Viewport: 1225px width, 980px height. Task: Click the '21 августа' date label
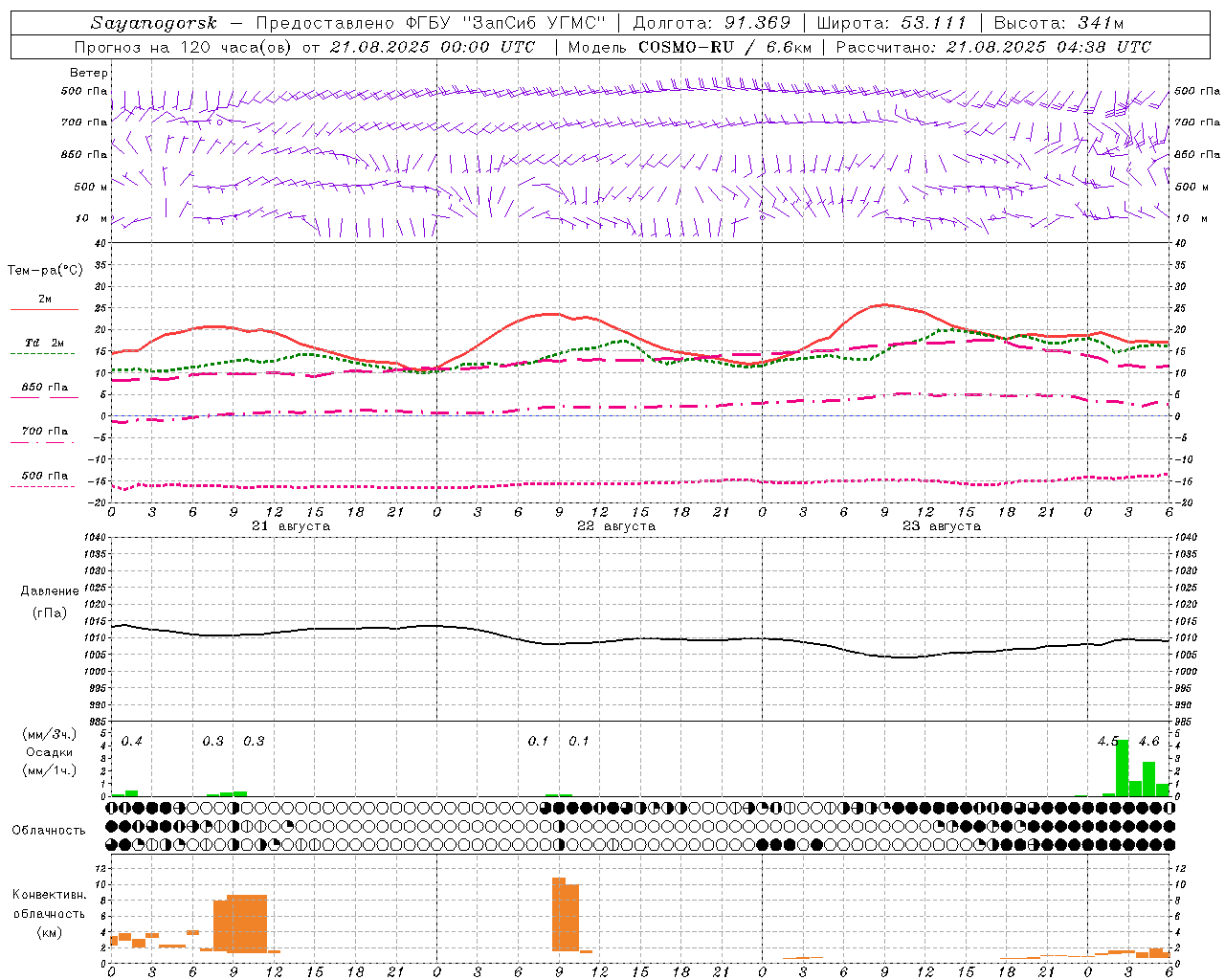[291, 526]
